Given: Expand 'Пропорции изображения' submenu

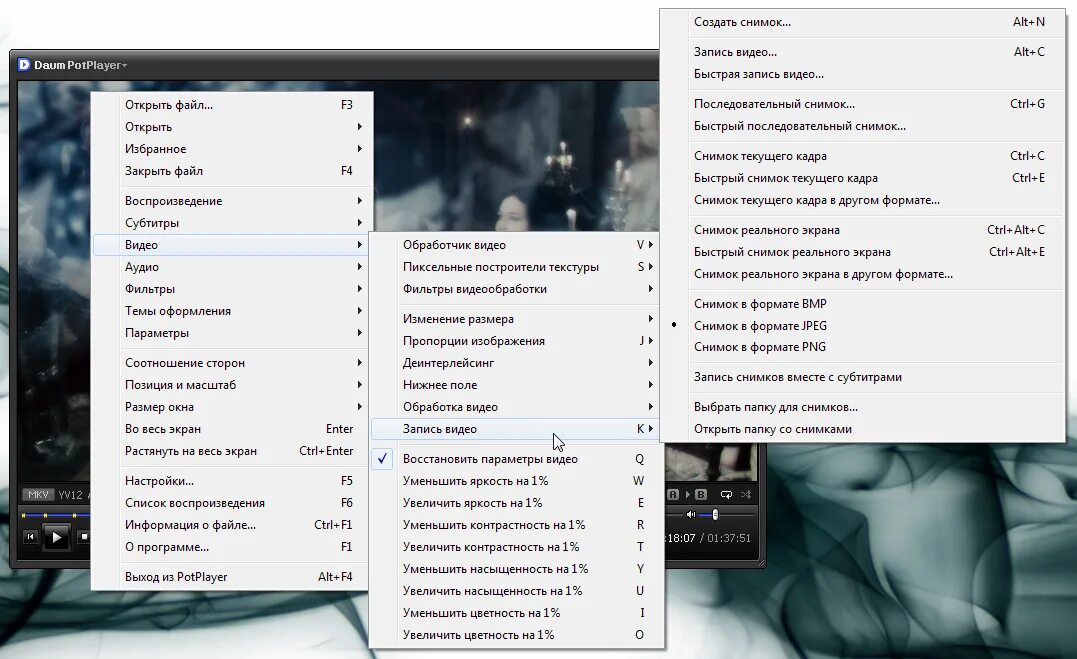Looking at the screenshot, I should (514, 341).
